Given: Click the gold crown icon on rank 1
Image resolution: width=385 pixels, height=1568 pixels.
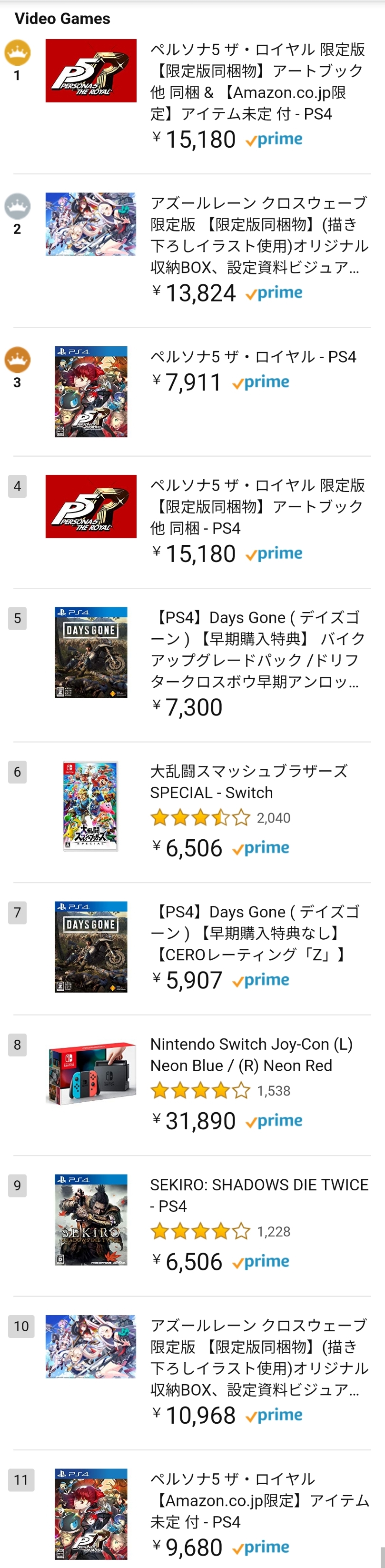Looking at the screenshot, I should pos(18,53).
